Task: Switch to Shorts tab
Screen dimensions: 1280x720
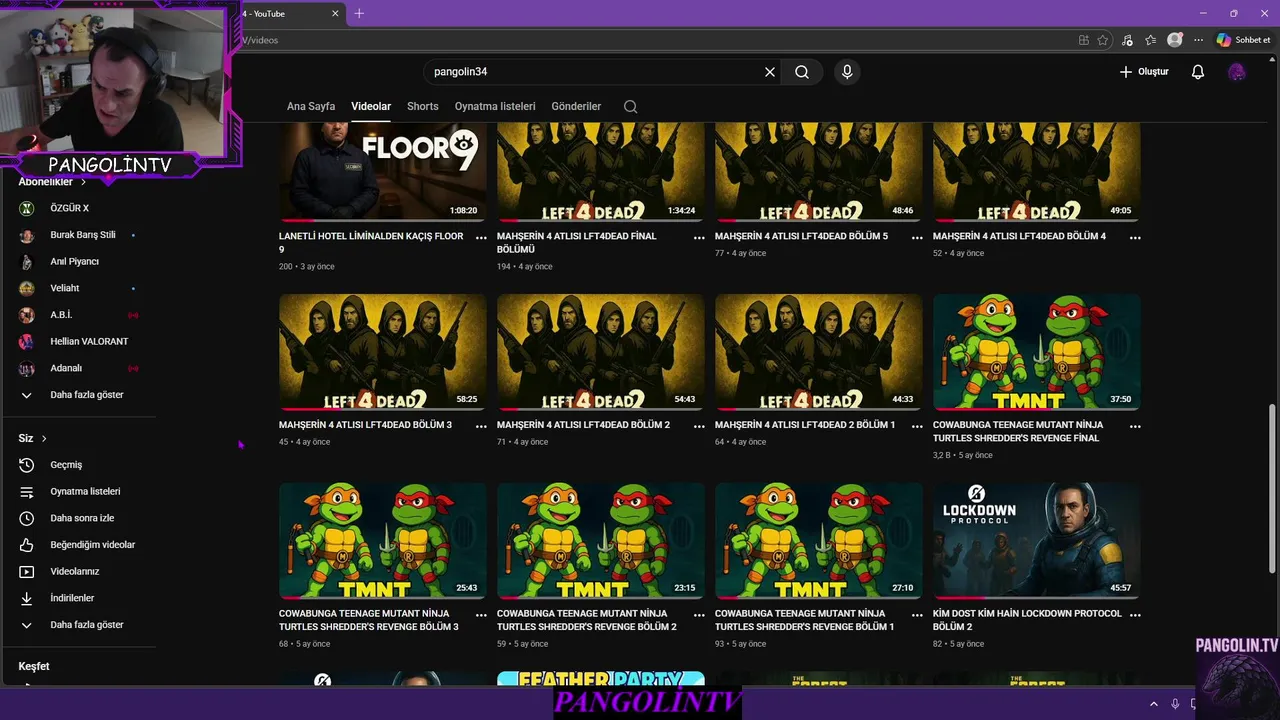Action: [423, 106]
